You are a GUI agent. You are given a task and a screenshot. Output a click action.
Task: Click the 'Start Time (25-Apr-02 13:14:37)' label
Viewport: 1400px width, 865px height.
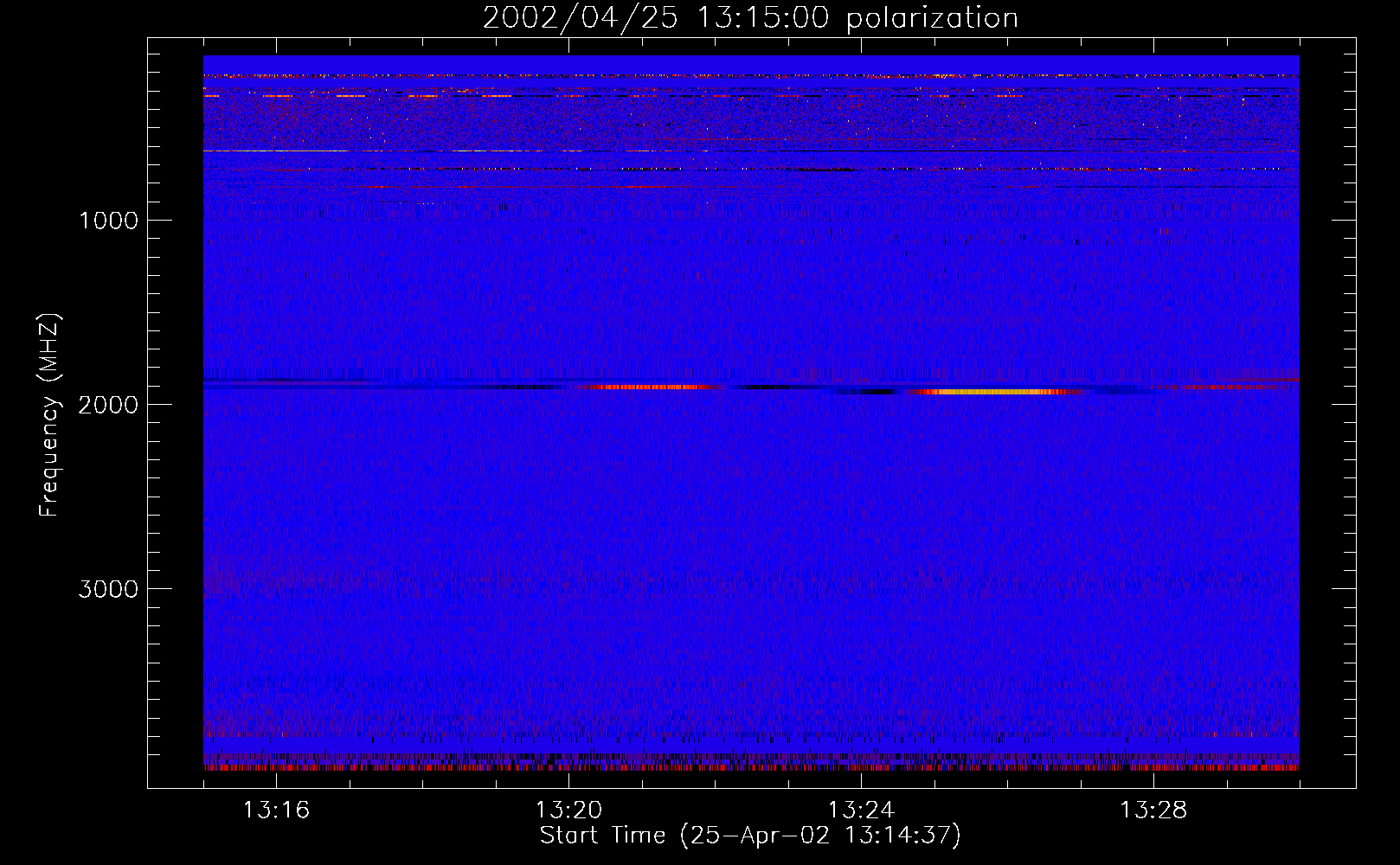click(x=750, y=836)
